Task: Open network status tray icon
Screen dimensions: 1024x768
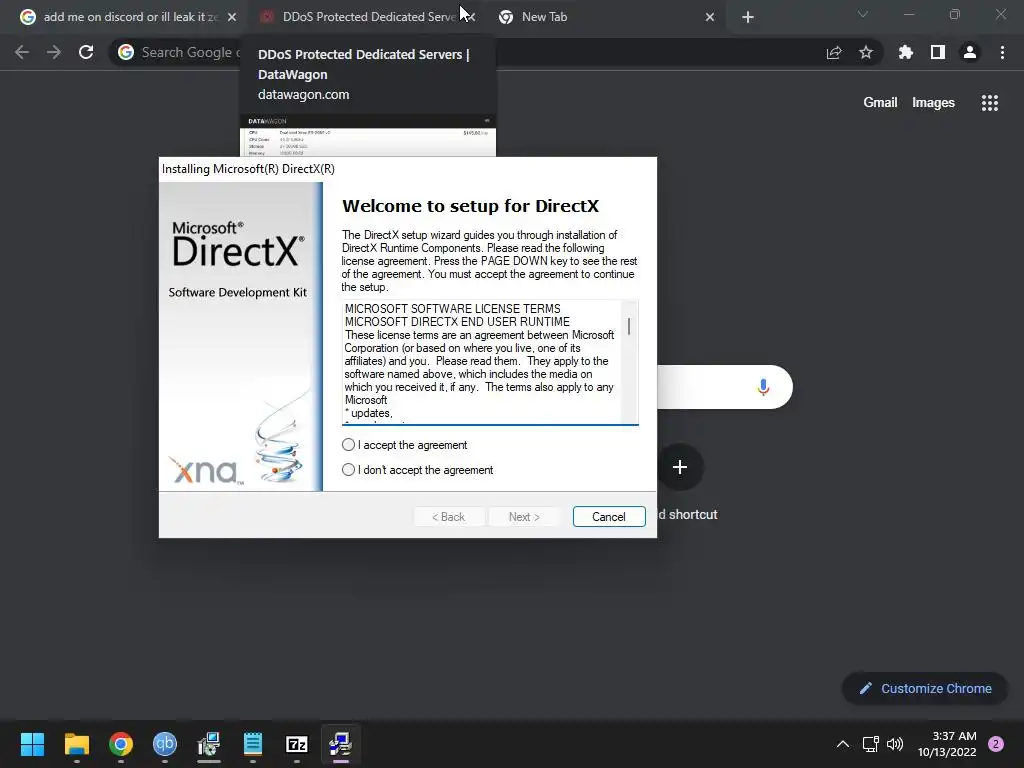Action: [x=871, y=744]
